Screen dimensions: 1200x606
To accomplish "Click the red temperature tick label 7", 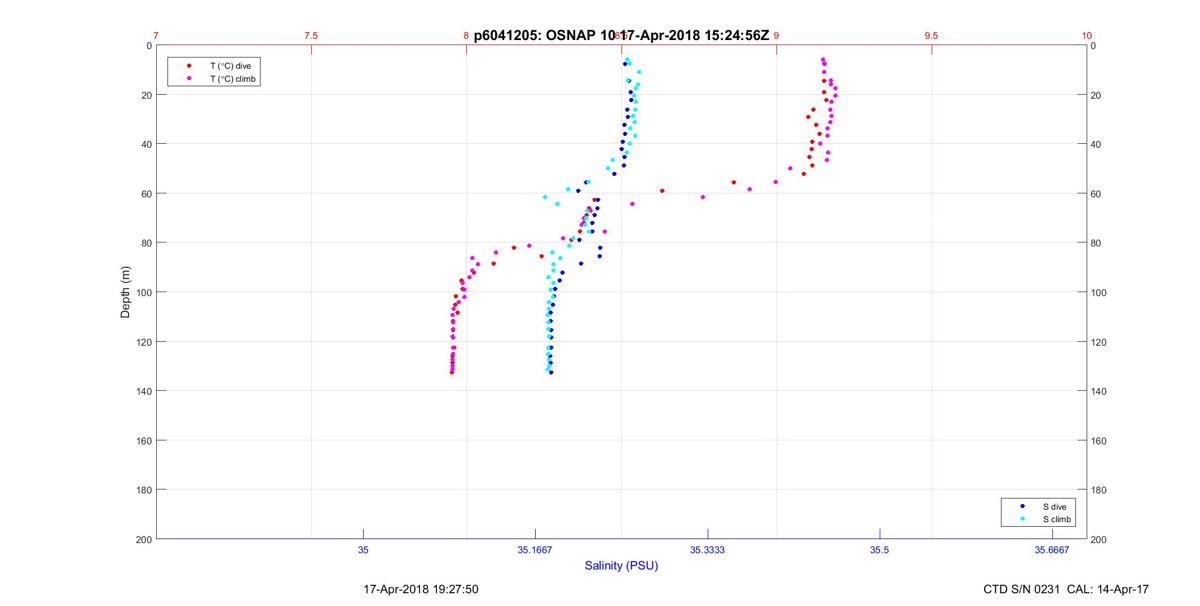I will [x=156, y=35].
